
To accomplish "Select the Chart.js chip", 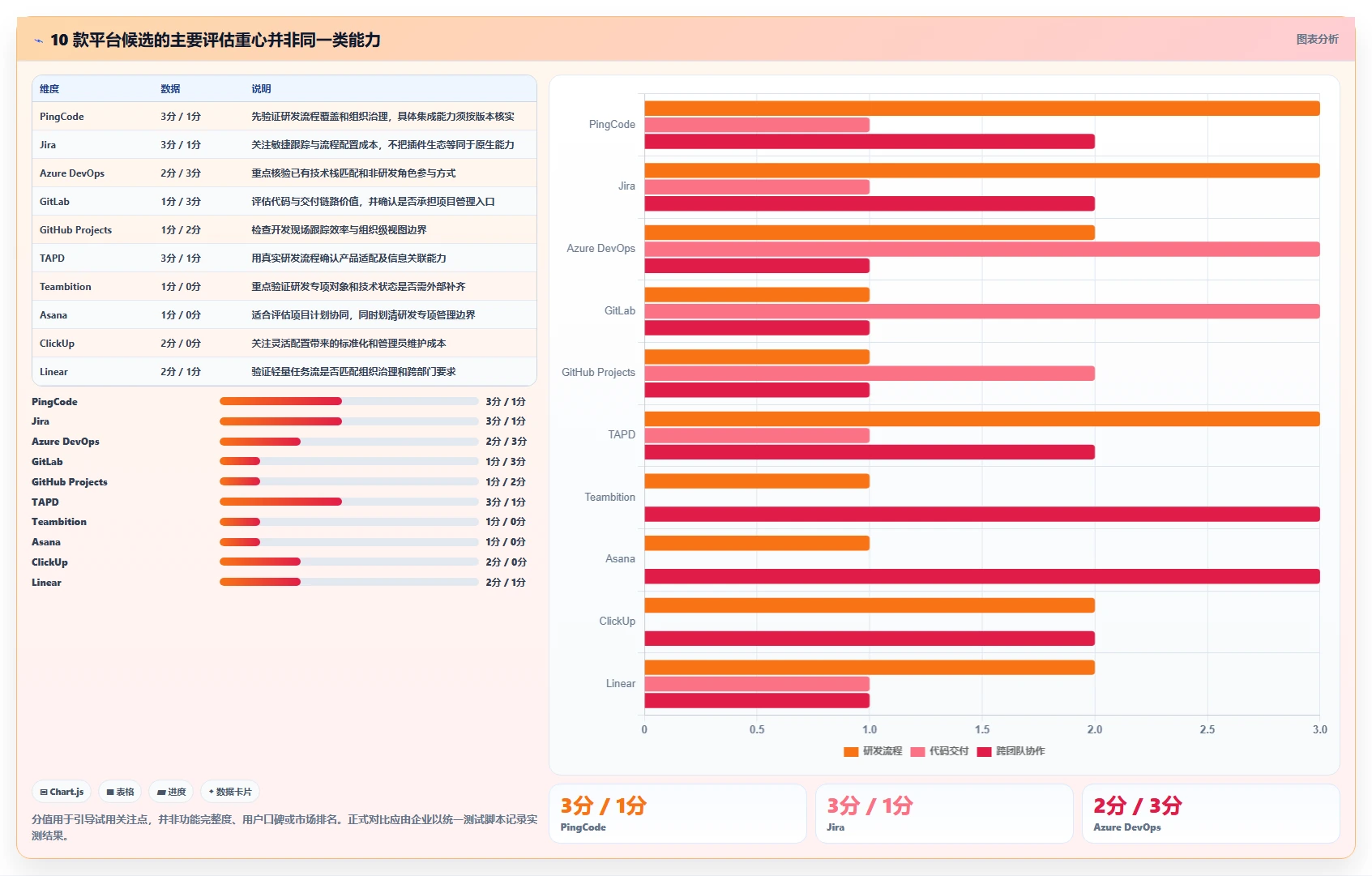I will click(x=62, y=792).
